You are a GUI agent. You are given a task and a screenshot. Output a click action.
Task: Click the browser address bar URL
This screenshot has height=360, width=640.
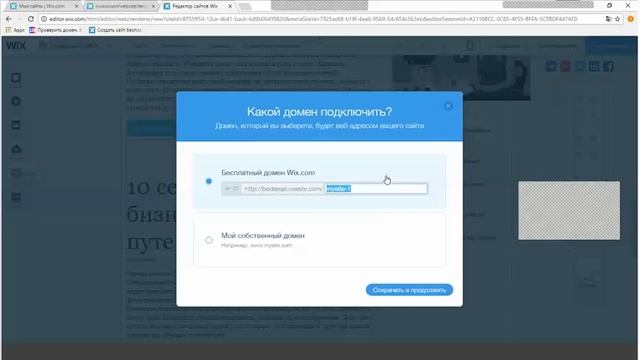(x=313, y=19)
